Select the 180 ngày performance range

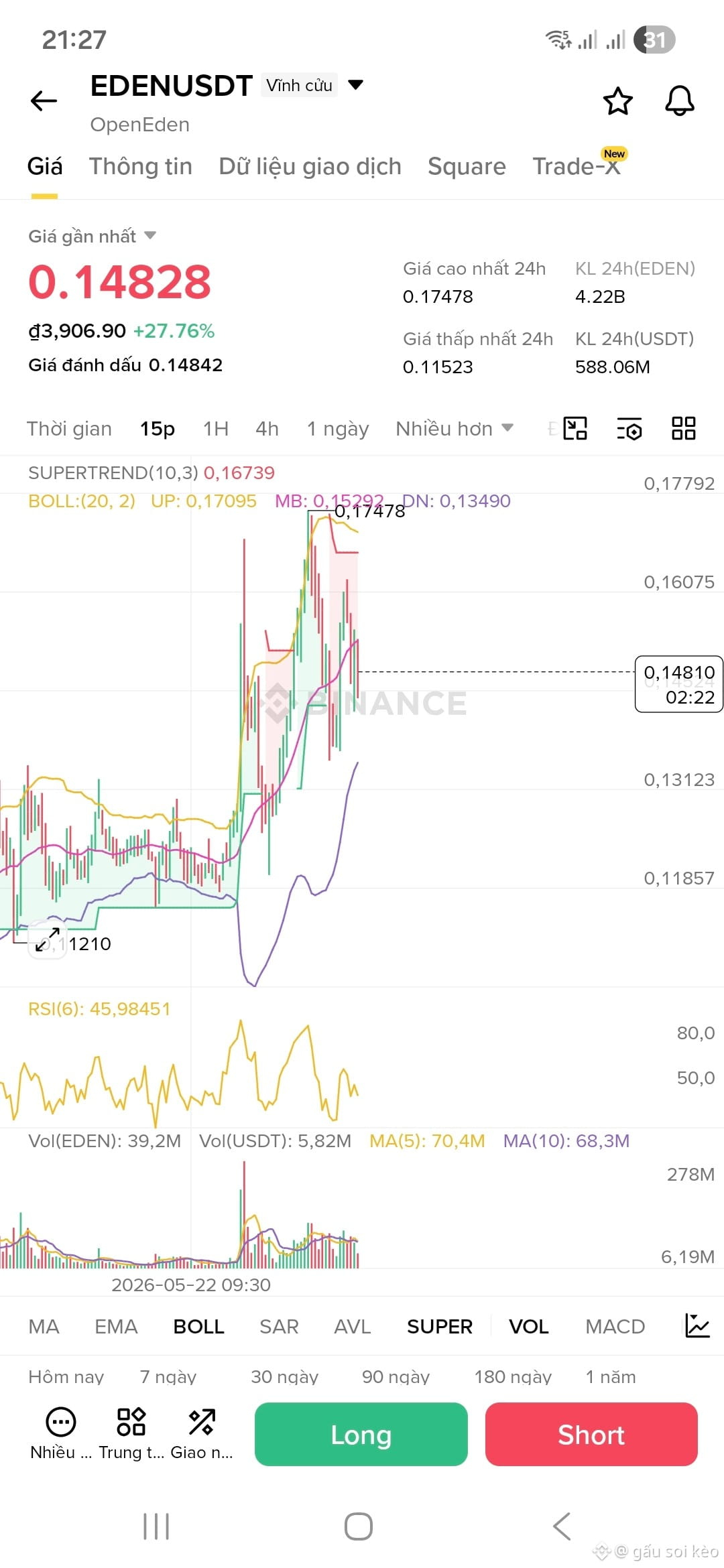point(513,1376)
